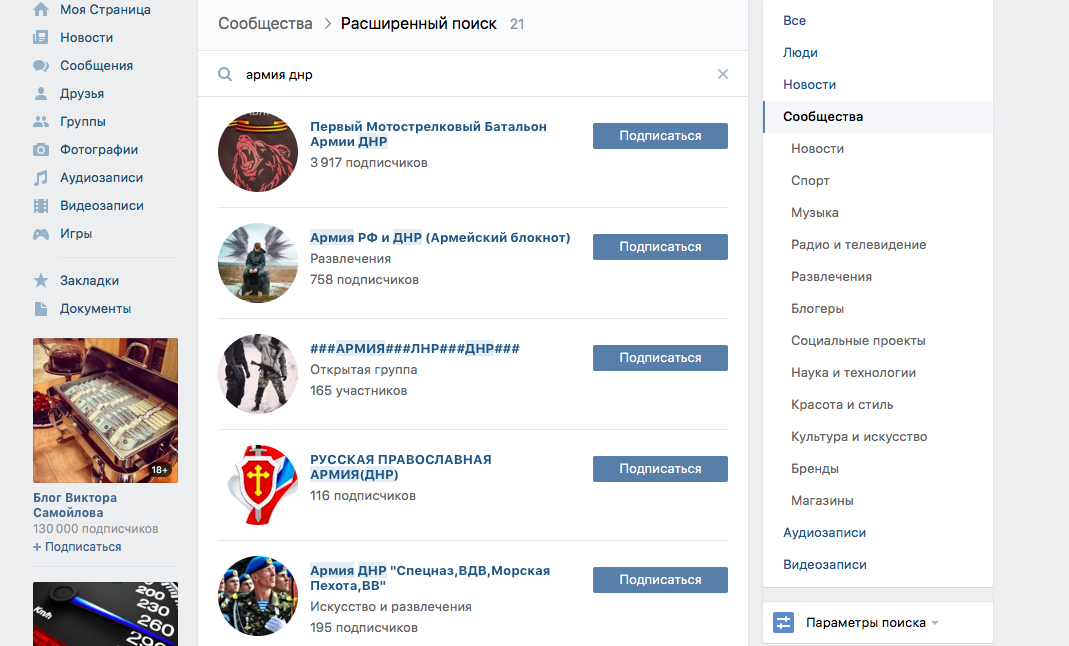
Task: Select the Люди search category
Action: click(x=800, y=52)
